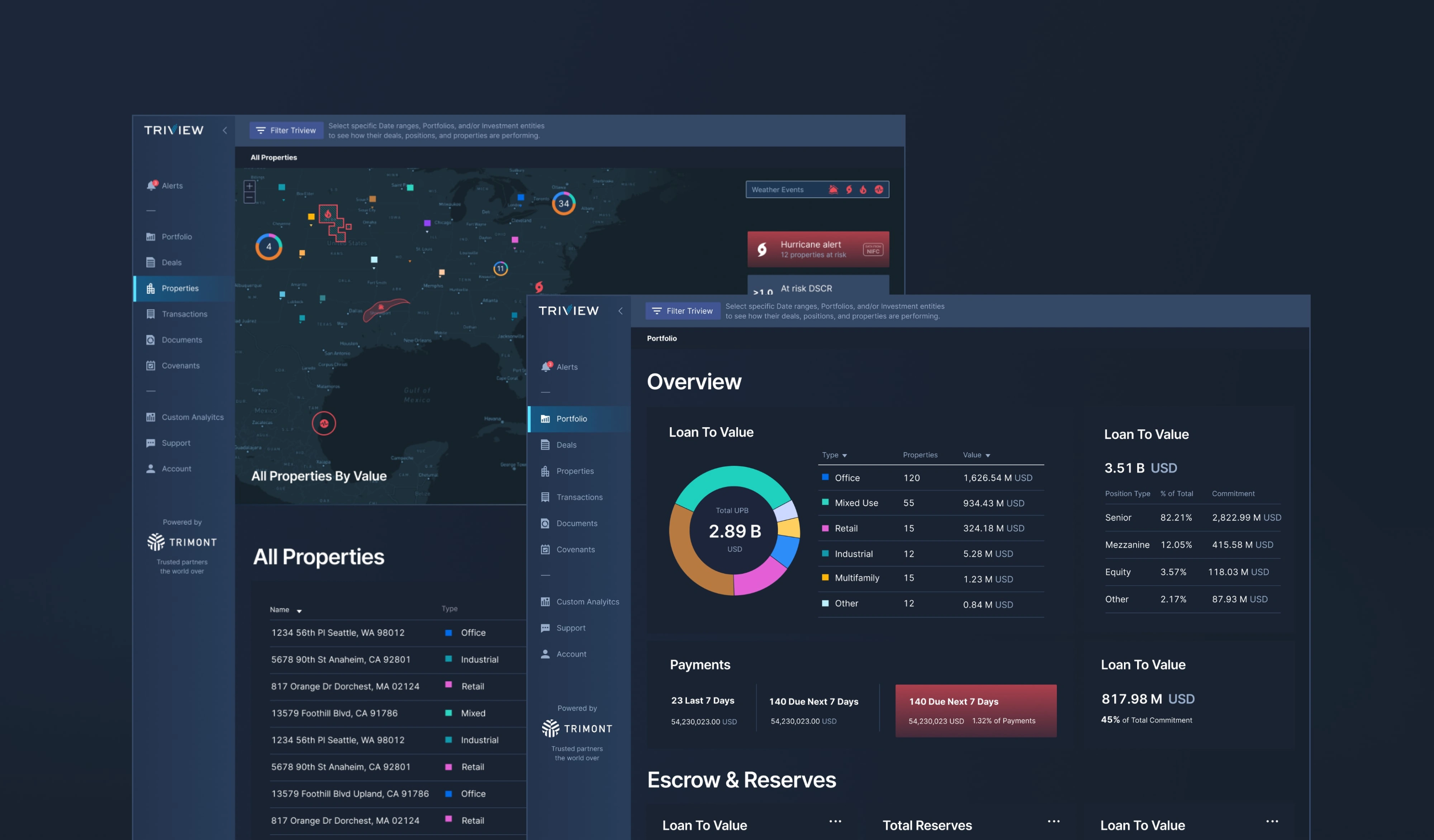Select Transactions in the back window sidebar
This screenshot has height=840, width=1434.
coord(184,314)
